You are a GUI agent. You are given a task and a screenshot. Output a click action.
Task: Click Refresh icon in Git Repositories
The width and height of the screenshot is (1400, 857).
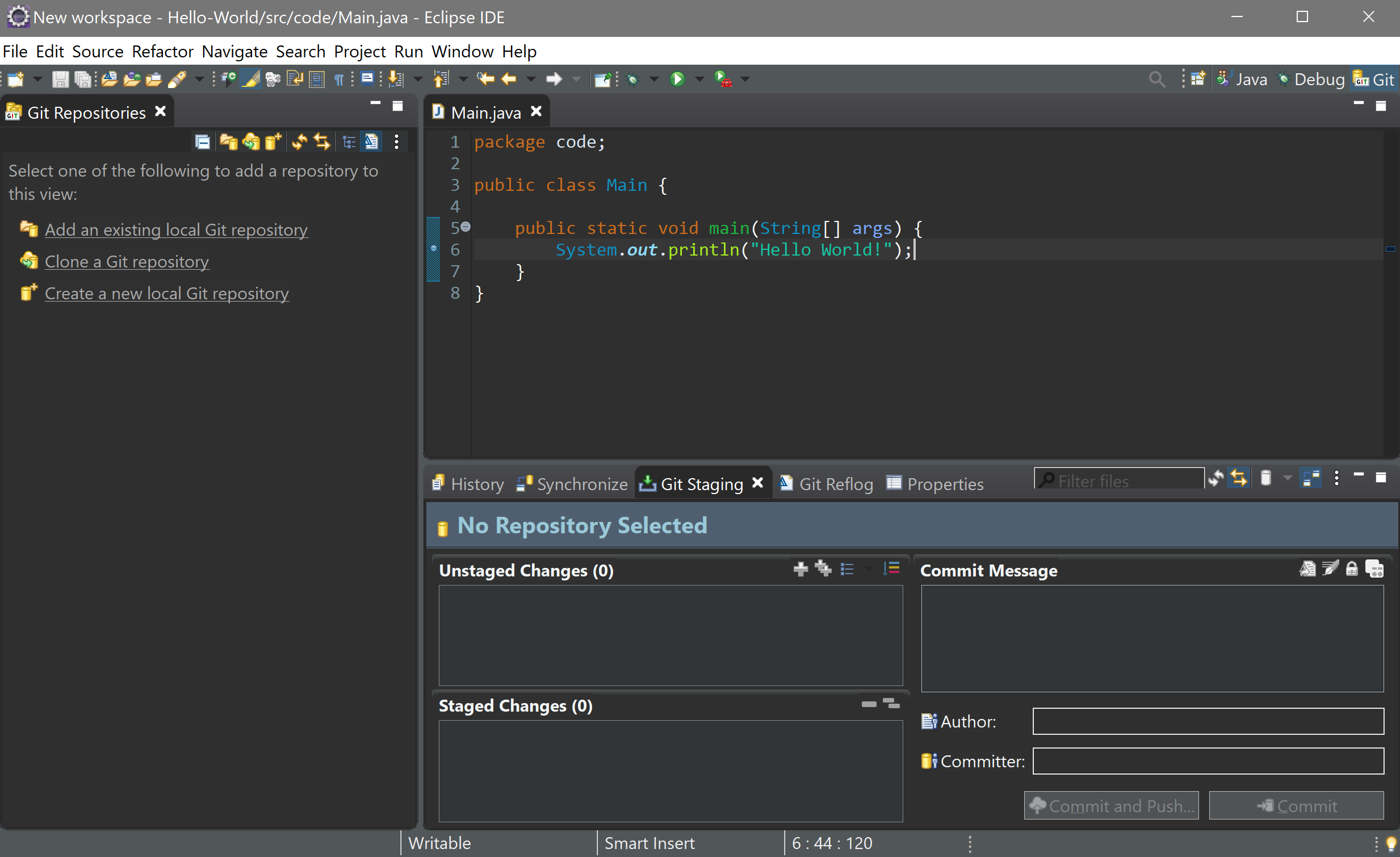coord(299,141)
